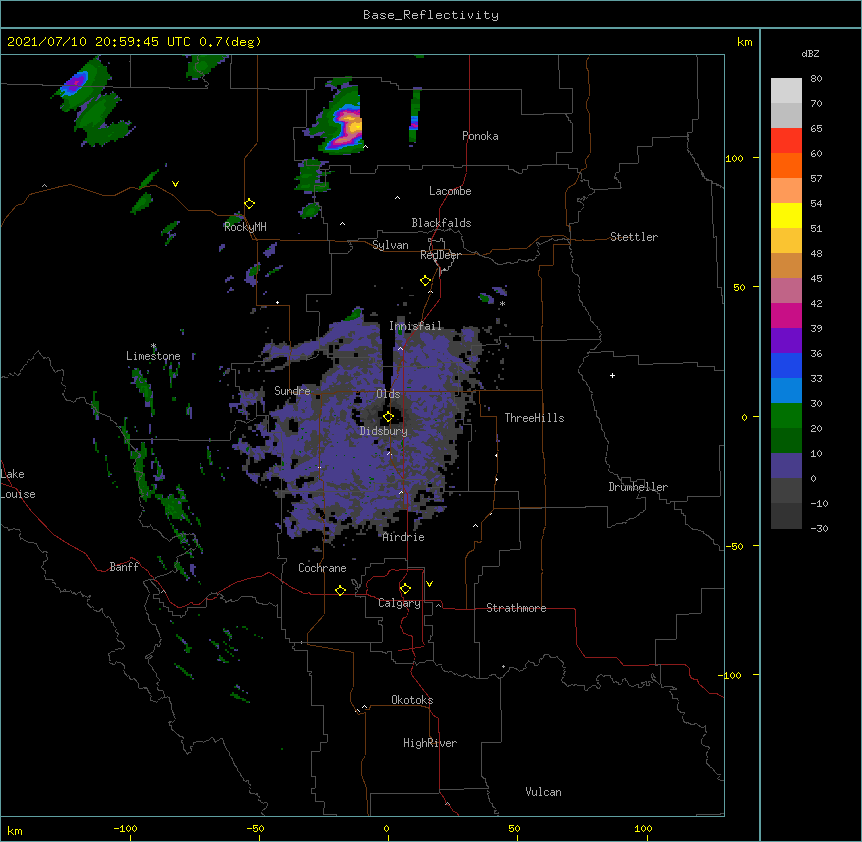Click the yellow diamond marker beside RockyMH
Image resolution: width=862 pixels, height=842 pixels.
(x=250, y=204)
